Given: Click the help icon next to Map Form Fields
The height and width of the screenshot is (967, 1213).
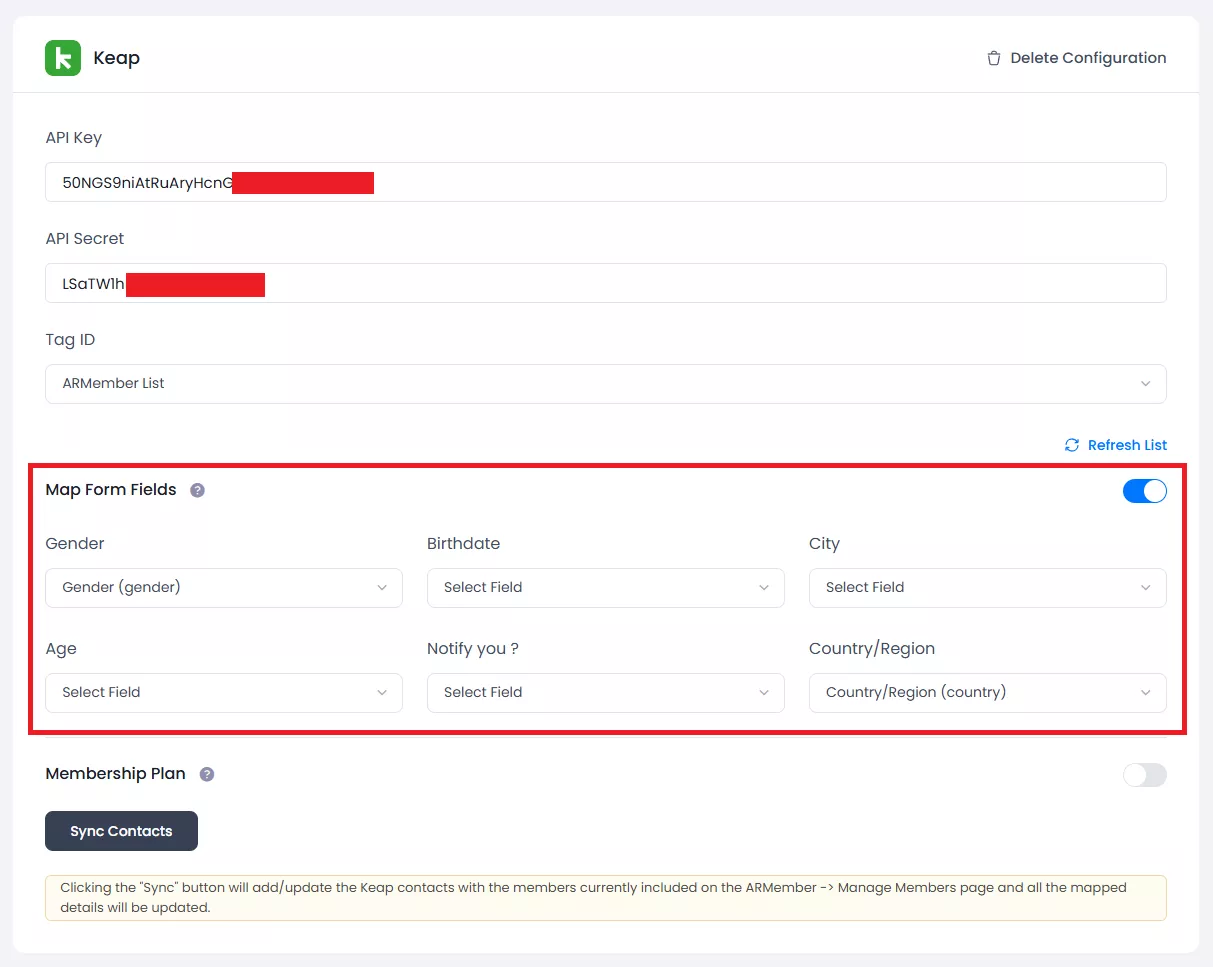Looking at the screenshot, I should (x=197, y=490).
